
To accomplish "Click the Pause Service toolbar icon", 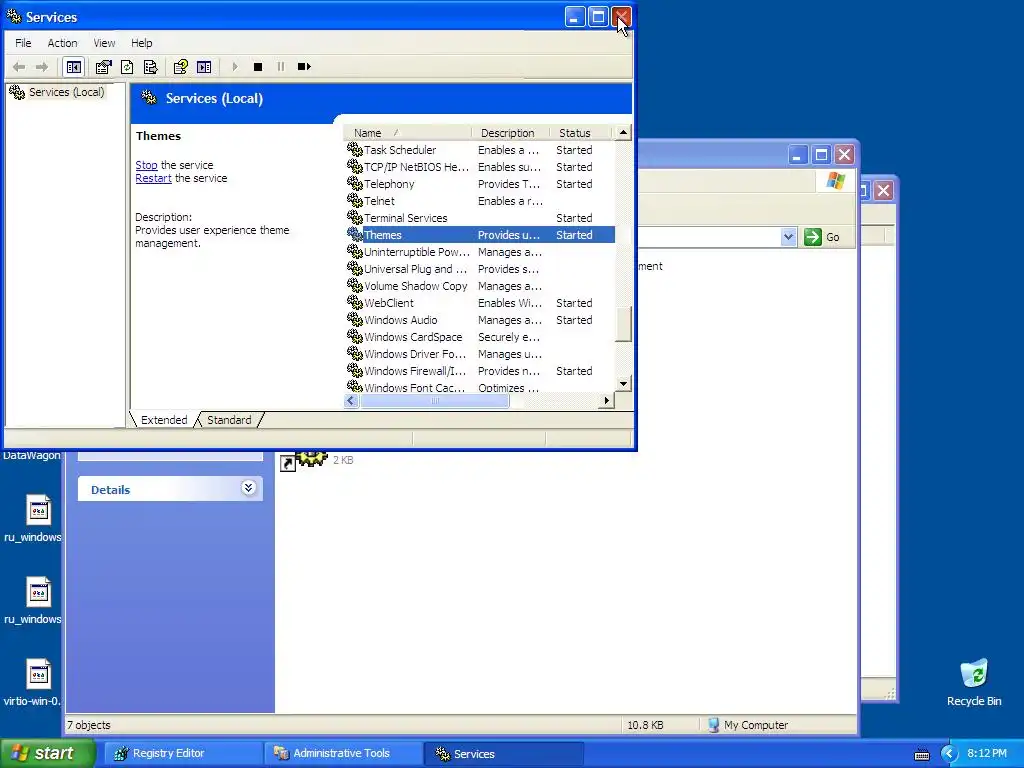I will pyautogui.click(x=281, y=67).
